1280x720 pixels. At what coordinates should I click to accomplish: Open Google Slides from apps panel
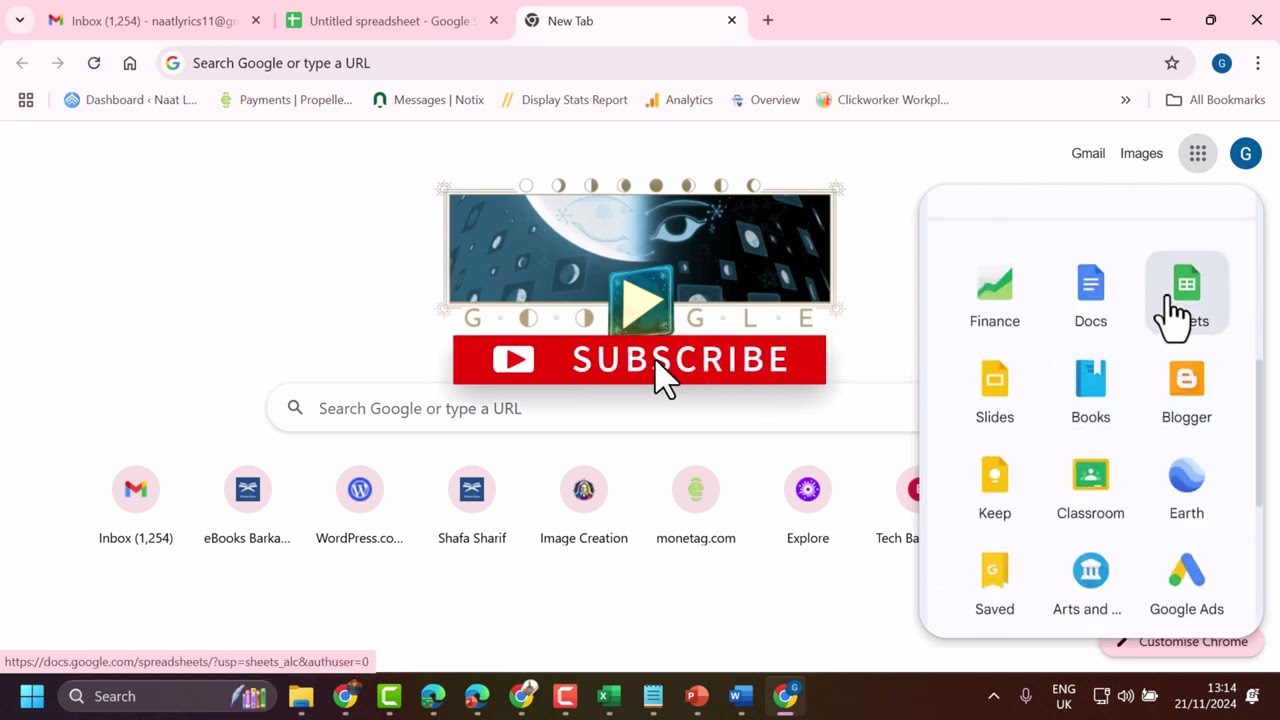pos(994,390)
